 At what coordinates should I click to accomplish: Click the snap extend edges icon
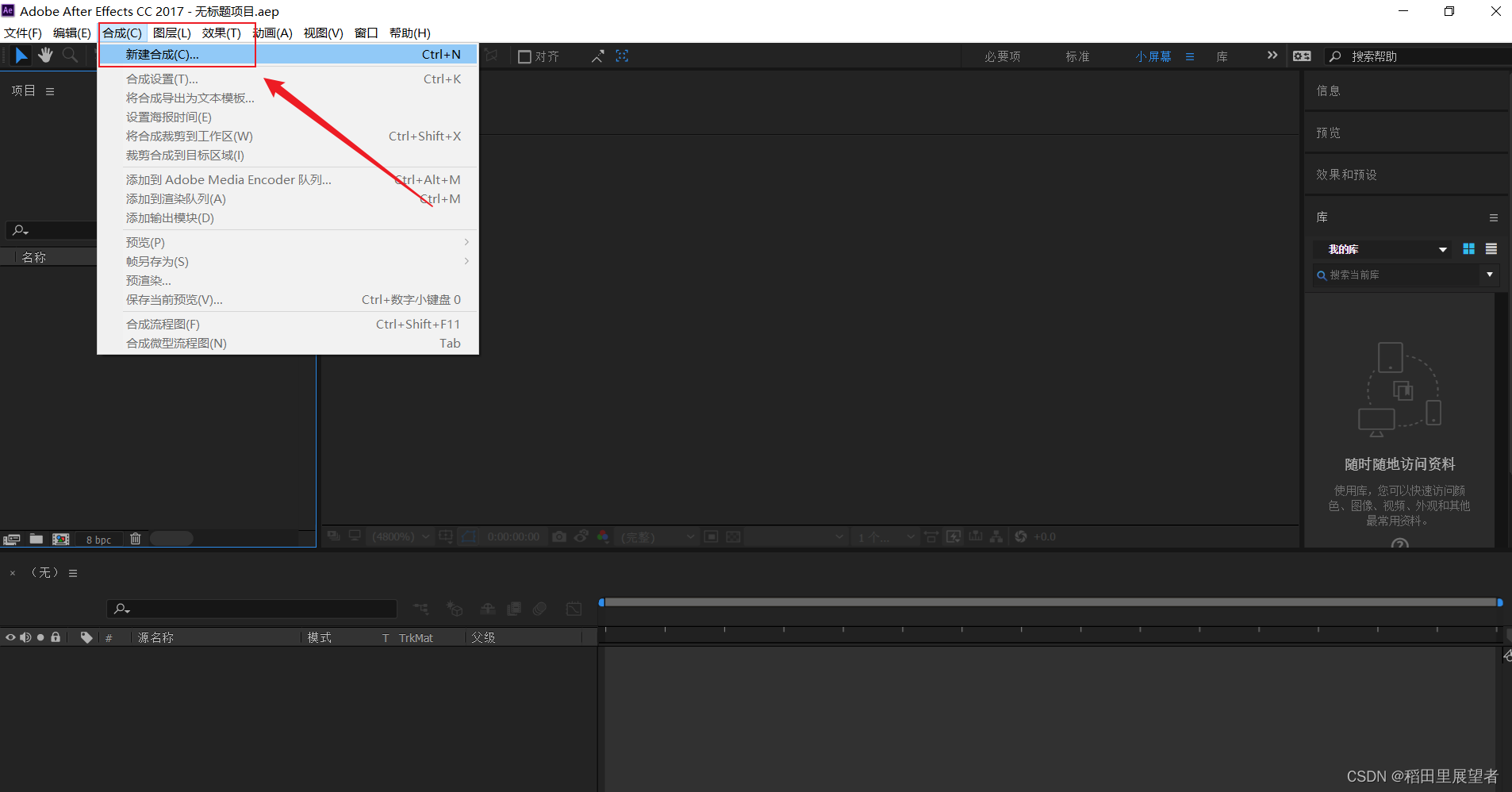pyautogui.click(x=597, y=56)
